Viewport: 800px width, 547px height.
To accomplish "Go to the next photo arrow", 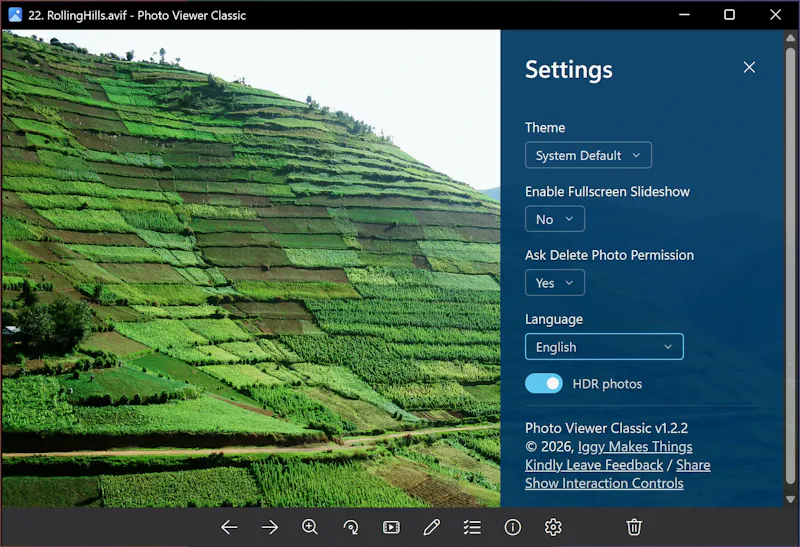I will [x=269, y=527].
